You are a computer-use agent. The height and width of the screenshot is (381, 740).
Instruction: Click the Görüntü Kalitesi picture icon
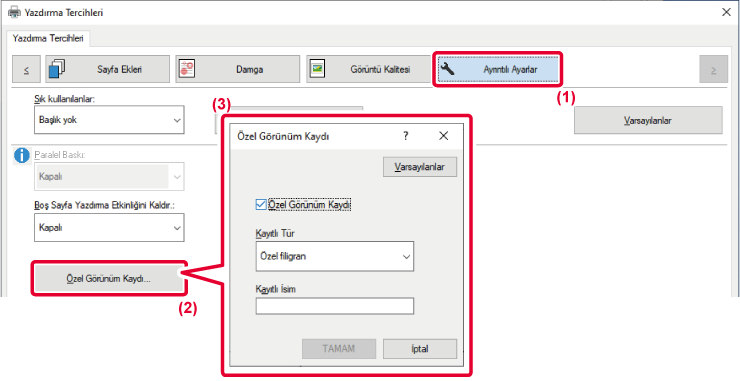click(x=317, y=69)
